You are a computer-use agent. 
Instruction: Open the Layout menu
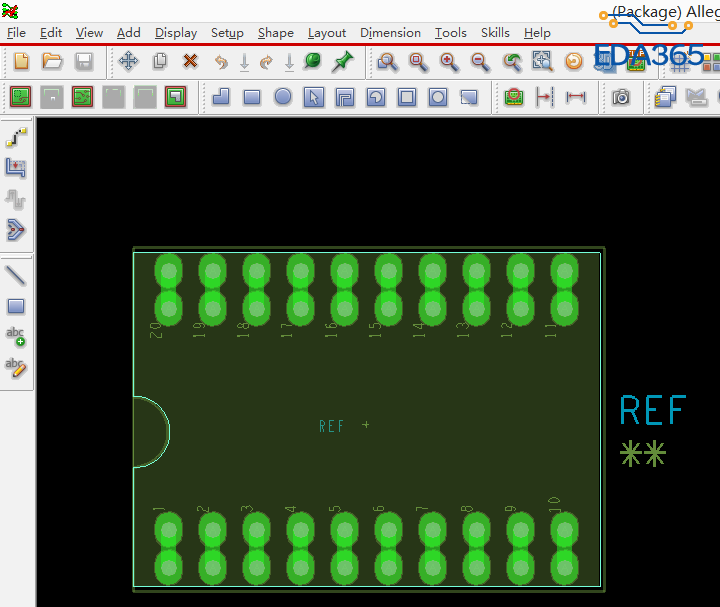[327, 33]
